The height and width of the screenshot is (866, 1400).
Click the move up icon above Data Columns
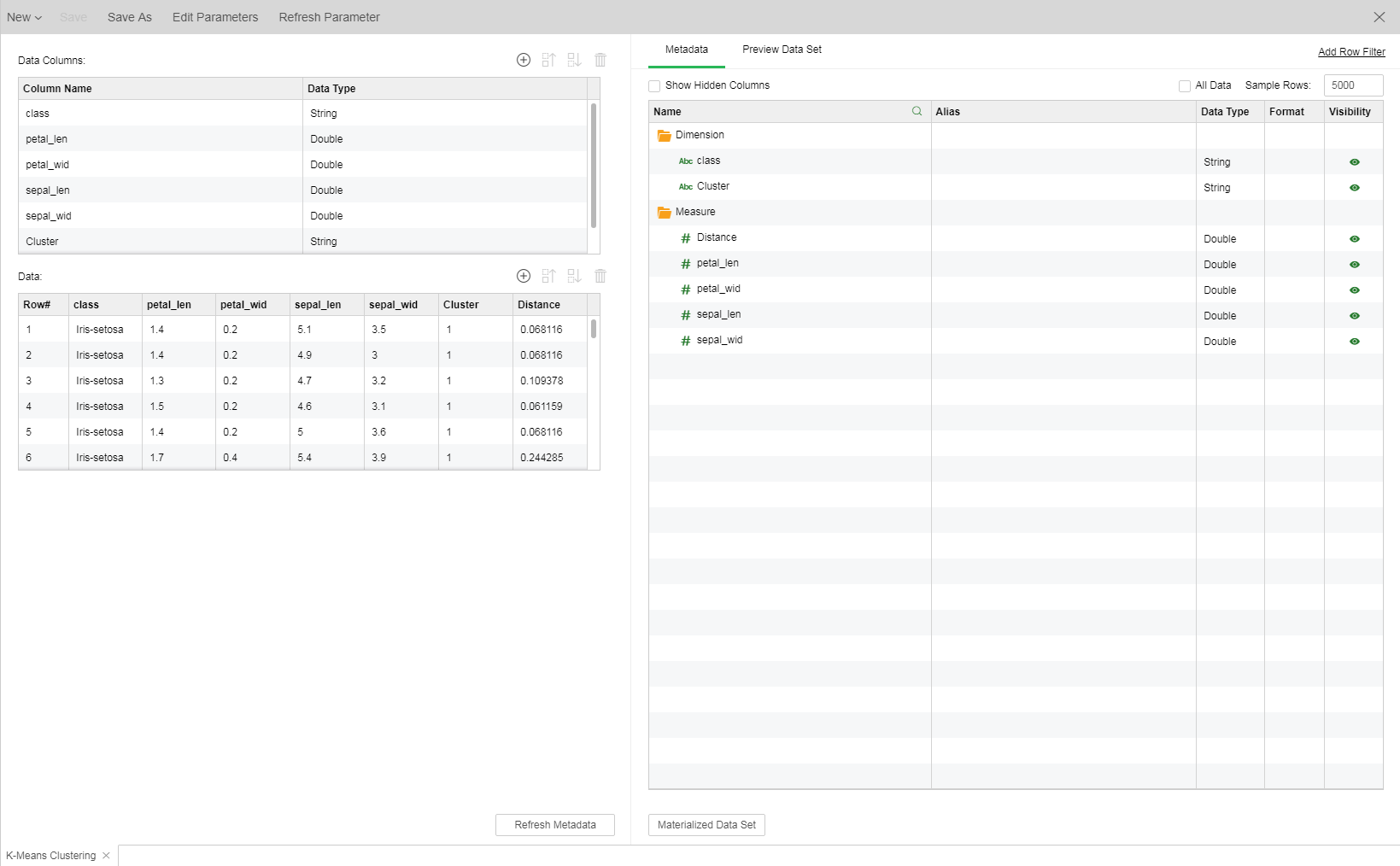548,60
